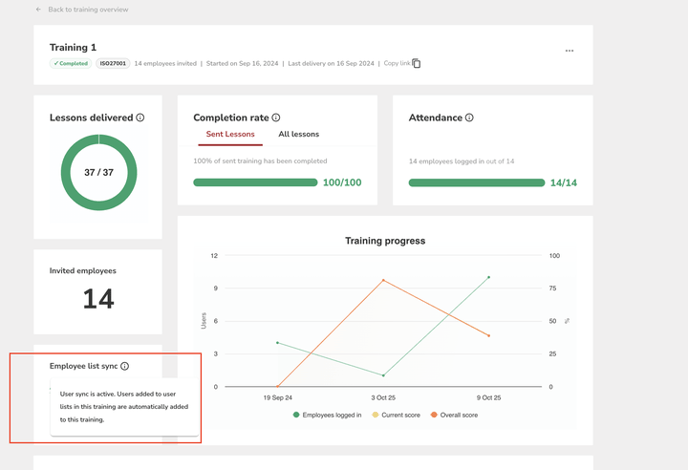Click the Completion rate info icon
This screenshot has height=470, width=688.
click(276, 118)
